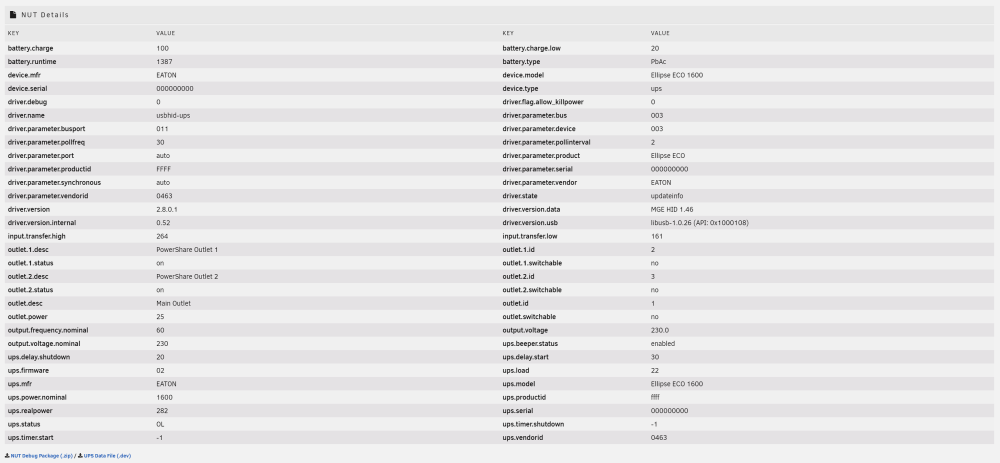Click the ups.status value OL
Screen dimensions: 1000x463
(x=160, y=424)
